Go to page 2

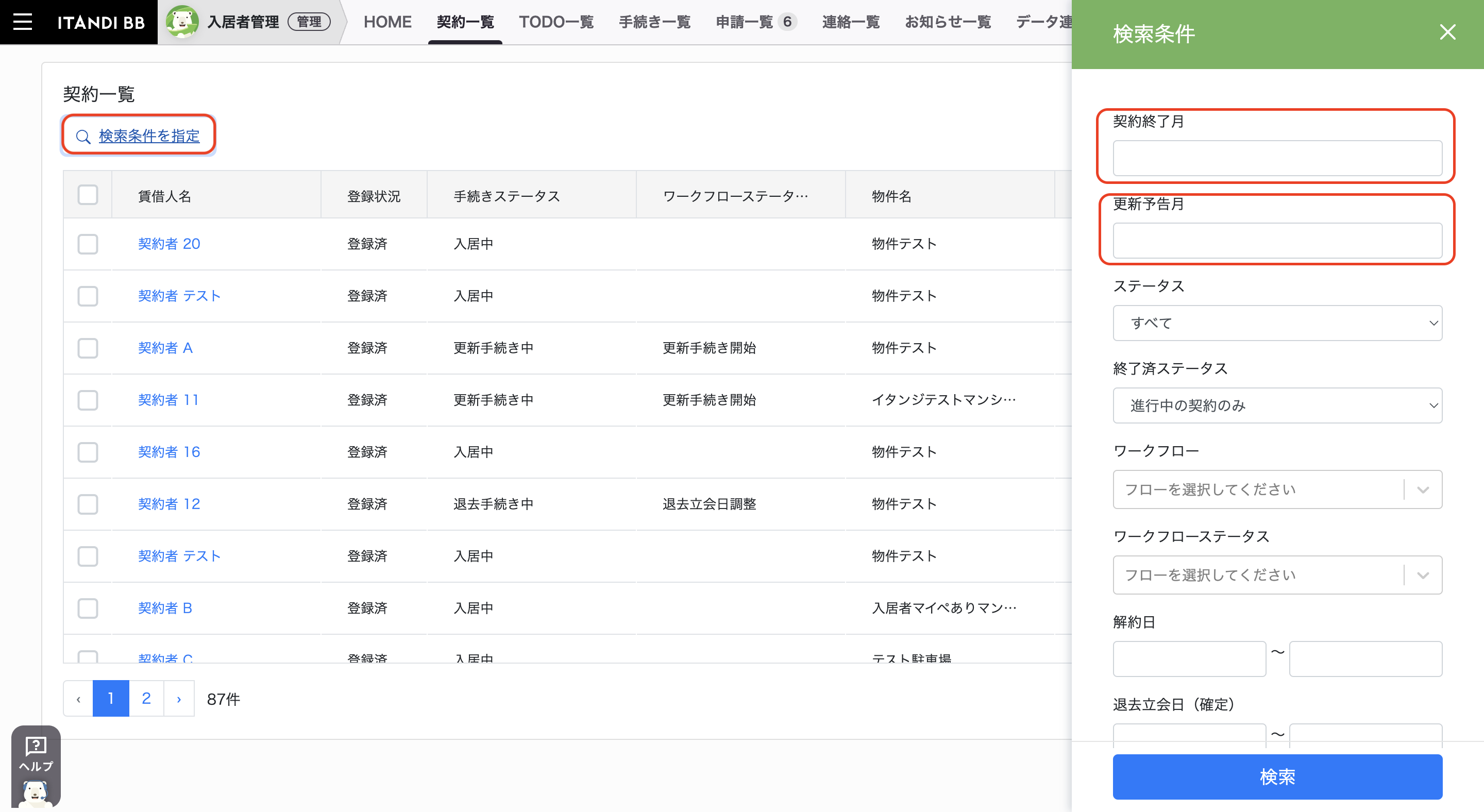coord(146,699)
